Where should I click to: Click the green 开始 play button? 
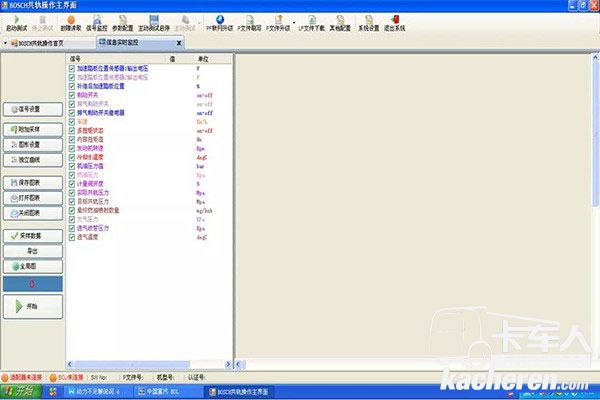click(31, 306)
